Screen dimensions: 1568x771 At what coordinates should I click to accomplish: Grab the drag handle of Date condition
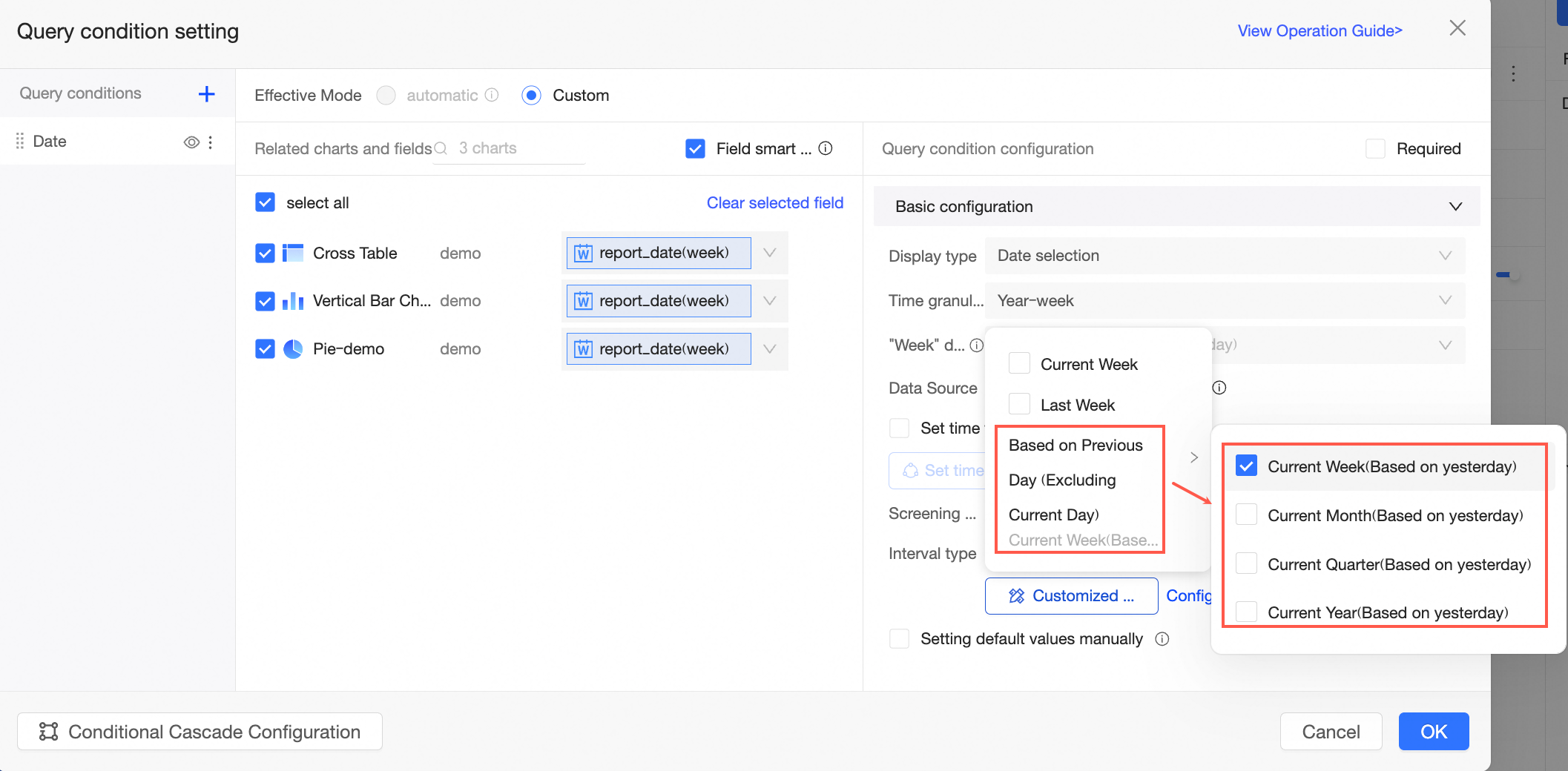(20, 141)
